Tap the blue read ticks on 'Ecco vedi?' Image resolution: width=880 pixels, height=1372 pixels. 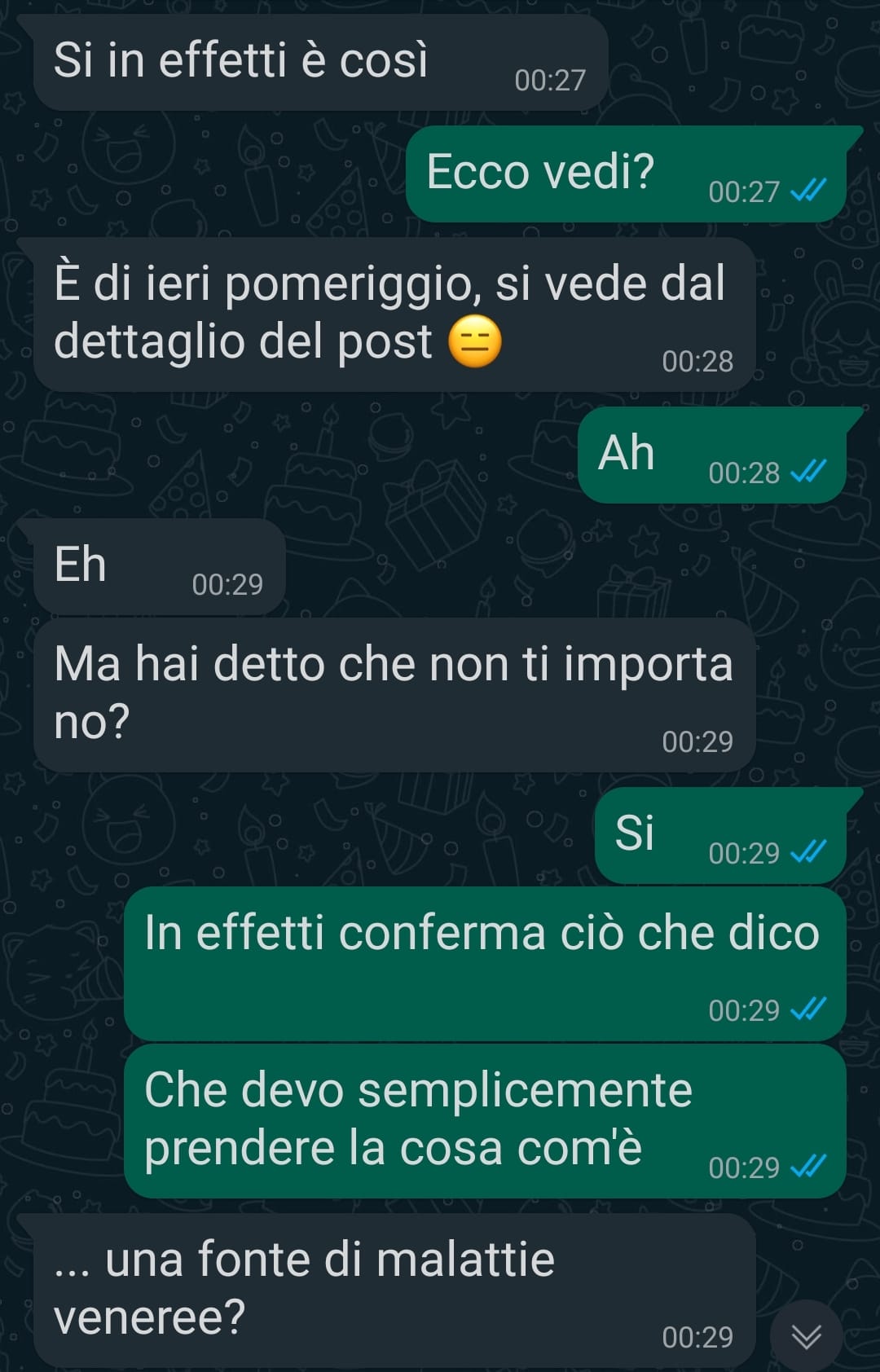pos(808,191)
